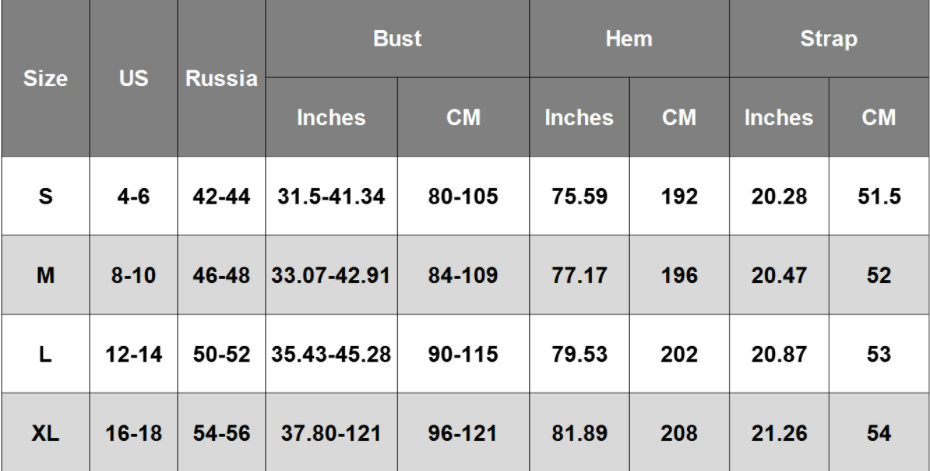
Task: Click the size S row label
Action: coord(46,197)
